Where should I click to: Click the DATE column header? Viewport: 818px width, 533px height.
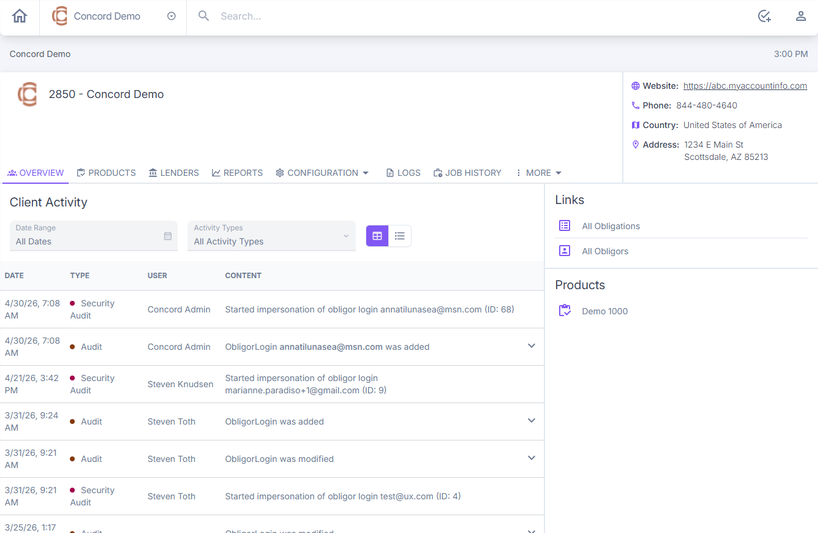(x=14, y=275)
